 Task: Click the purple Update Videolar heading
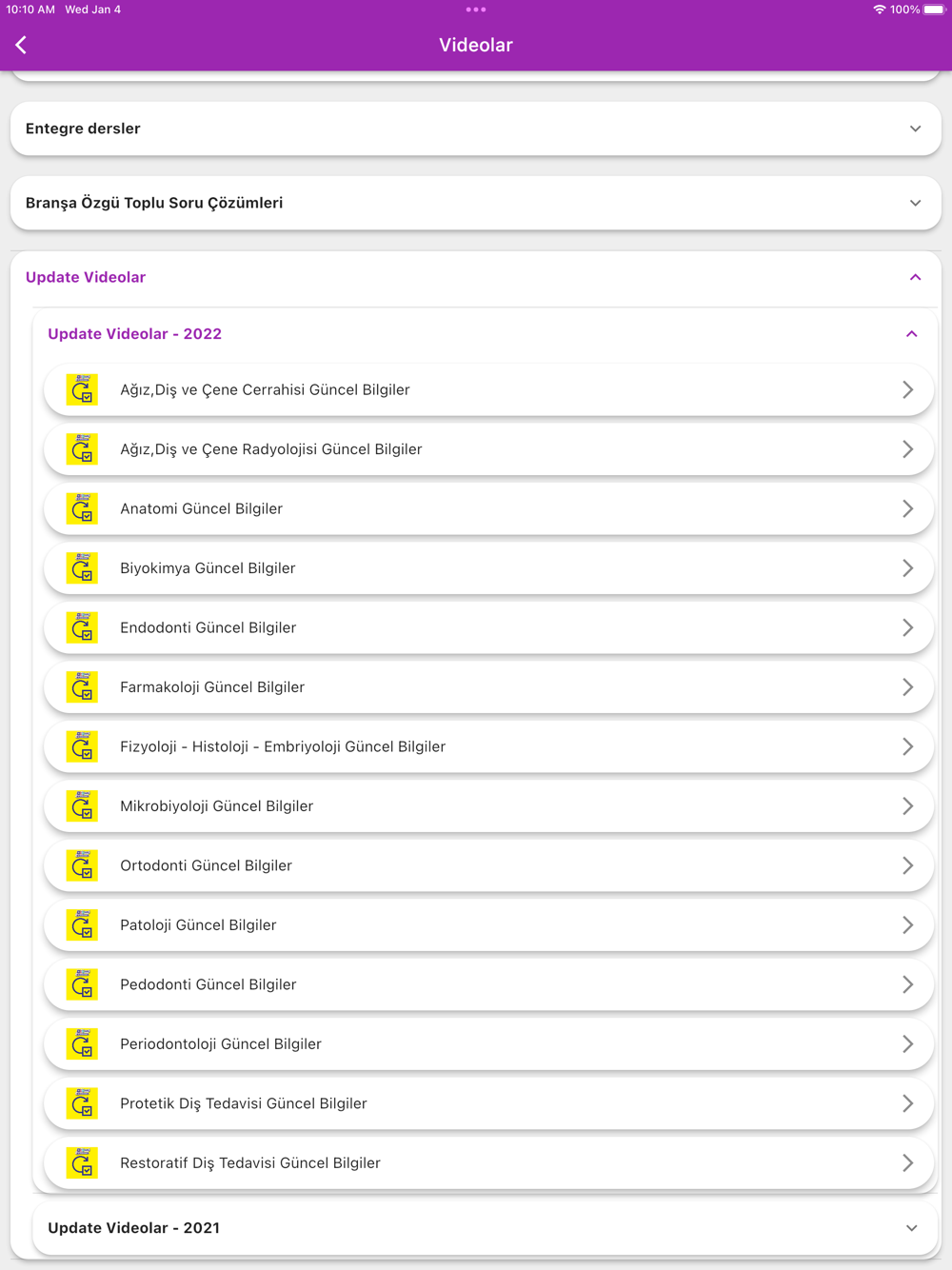point(86,277)
